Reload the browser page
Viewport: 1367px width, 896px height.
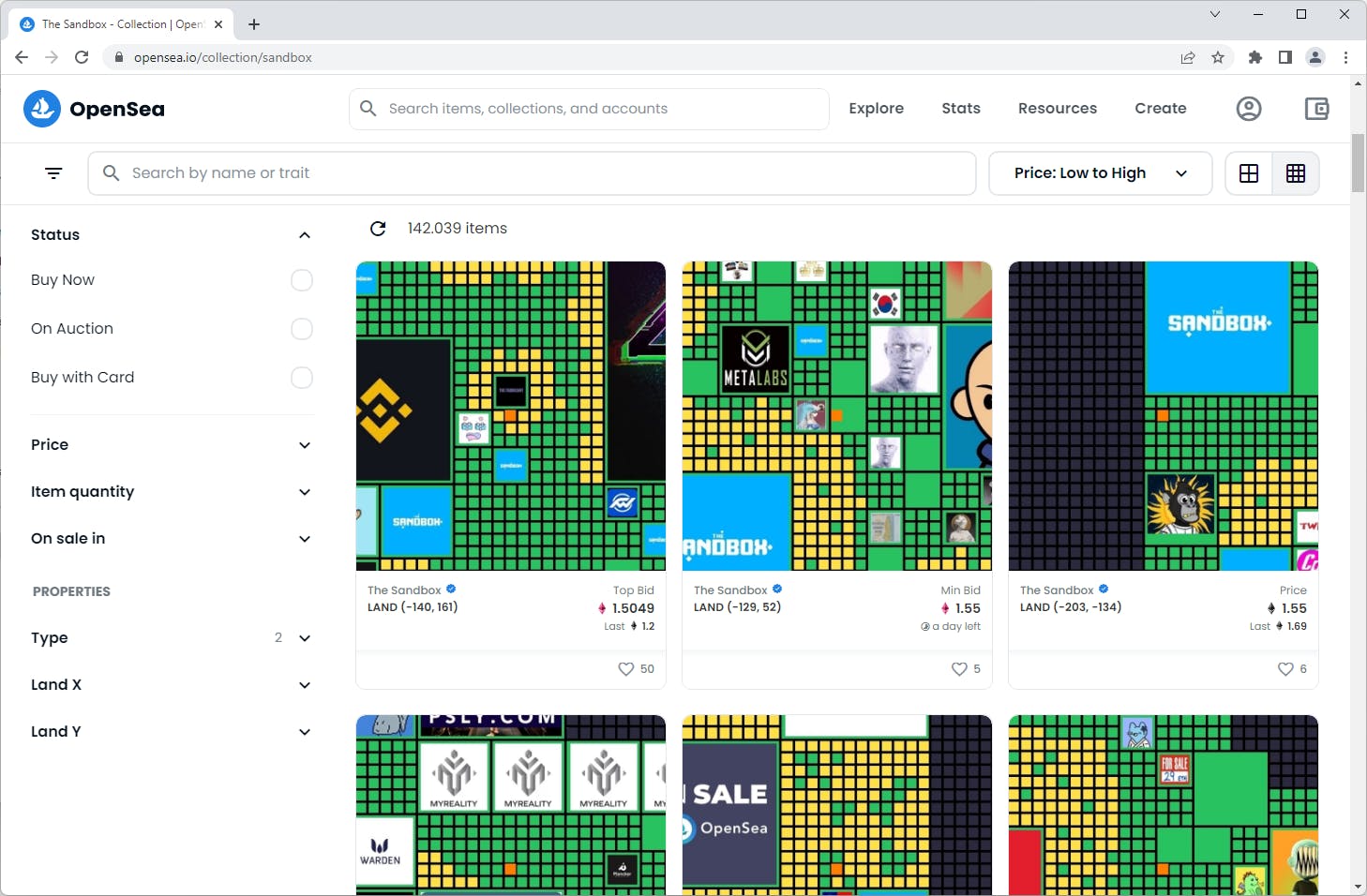point(82,57)
